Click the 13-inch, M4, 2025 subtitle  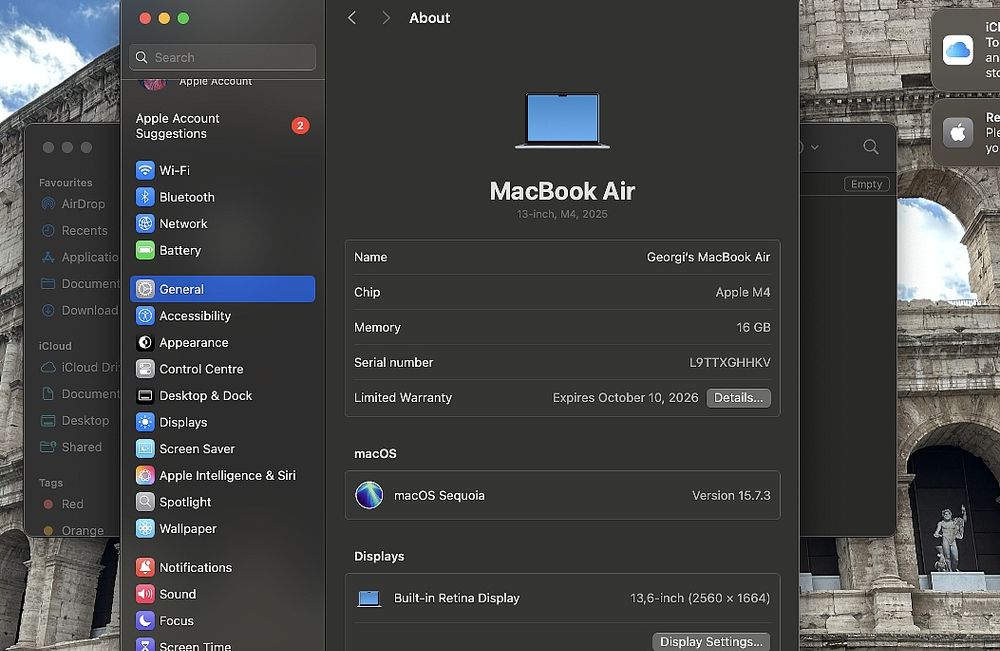pos(562,214)
